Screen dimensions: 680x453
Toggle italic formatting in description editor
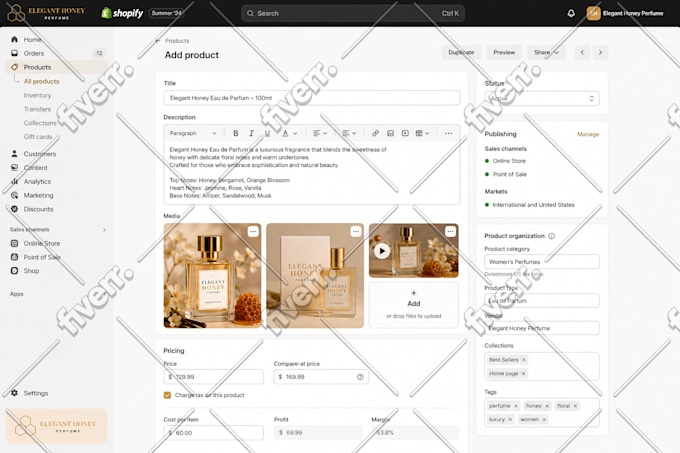[251, 133]
